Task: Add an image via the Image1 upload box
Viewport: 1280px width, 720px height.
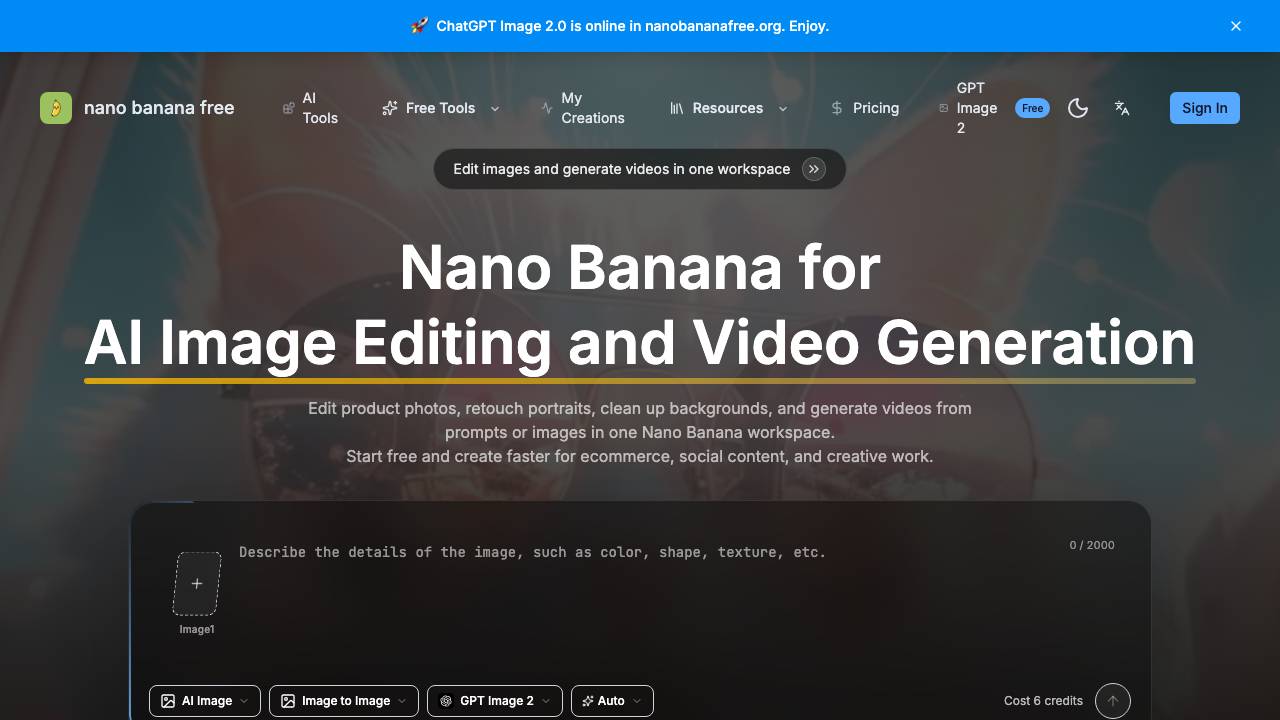Action: coord(197,584)
